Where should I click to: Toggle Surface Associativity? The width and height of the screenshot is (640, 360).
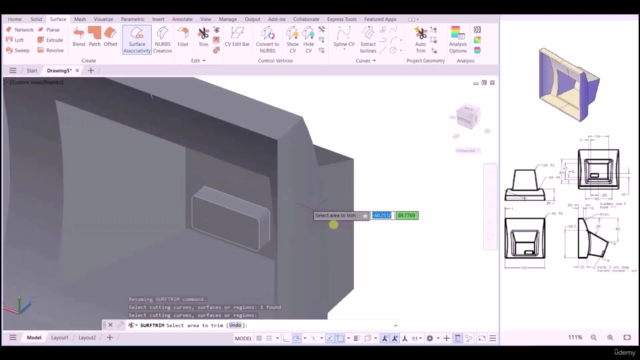137,40
